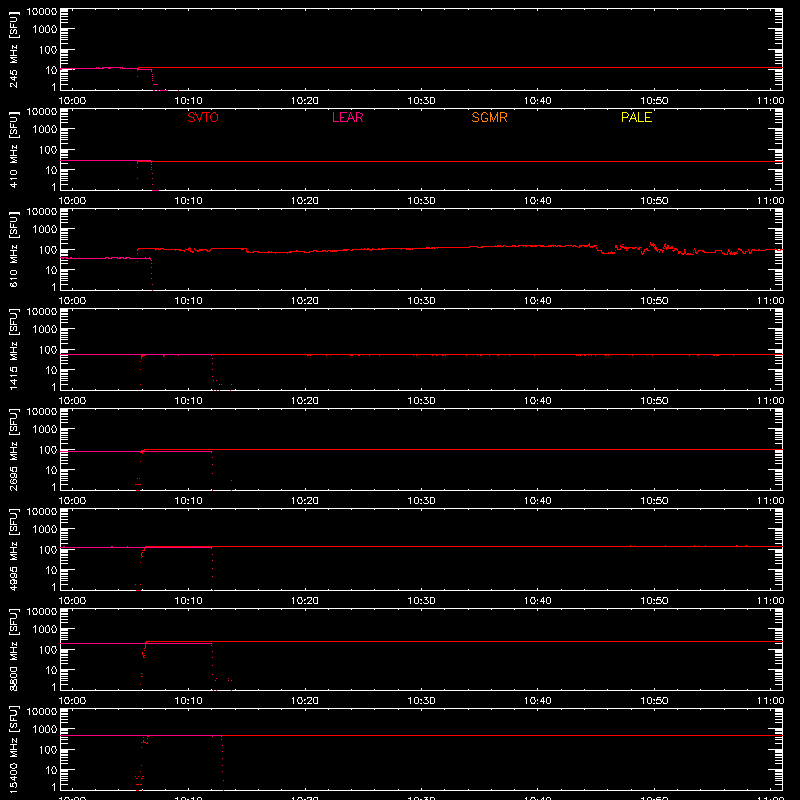Click the 11:00 tick under the 245 MHz plot
Viewport: 800px width, 800px height.
770,101
